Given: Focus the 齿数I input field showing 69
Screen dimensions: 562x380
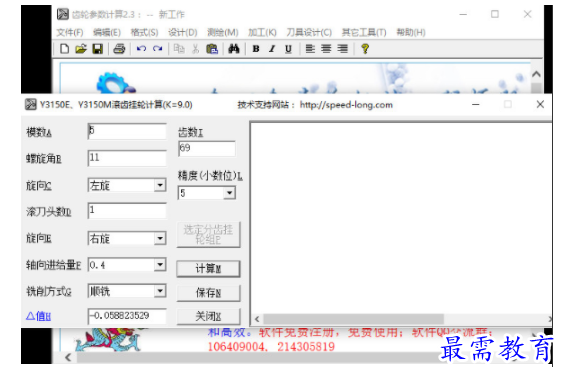Looking at the screenshot, I should click(x=207, y=148).
